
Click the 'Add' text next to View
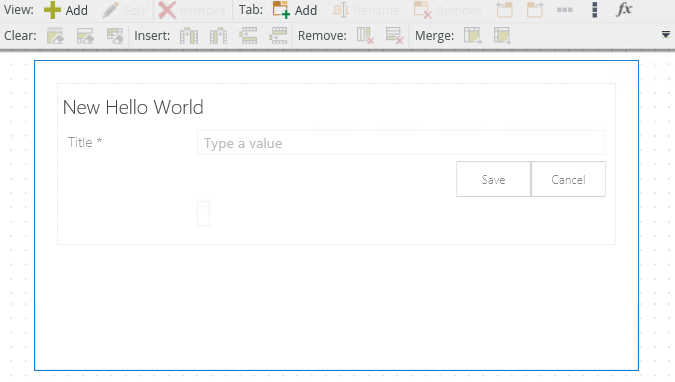click(x=77, y=10)
